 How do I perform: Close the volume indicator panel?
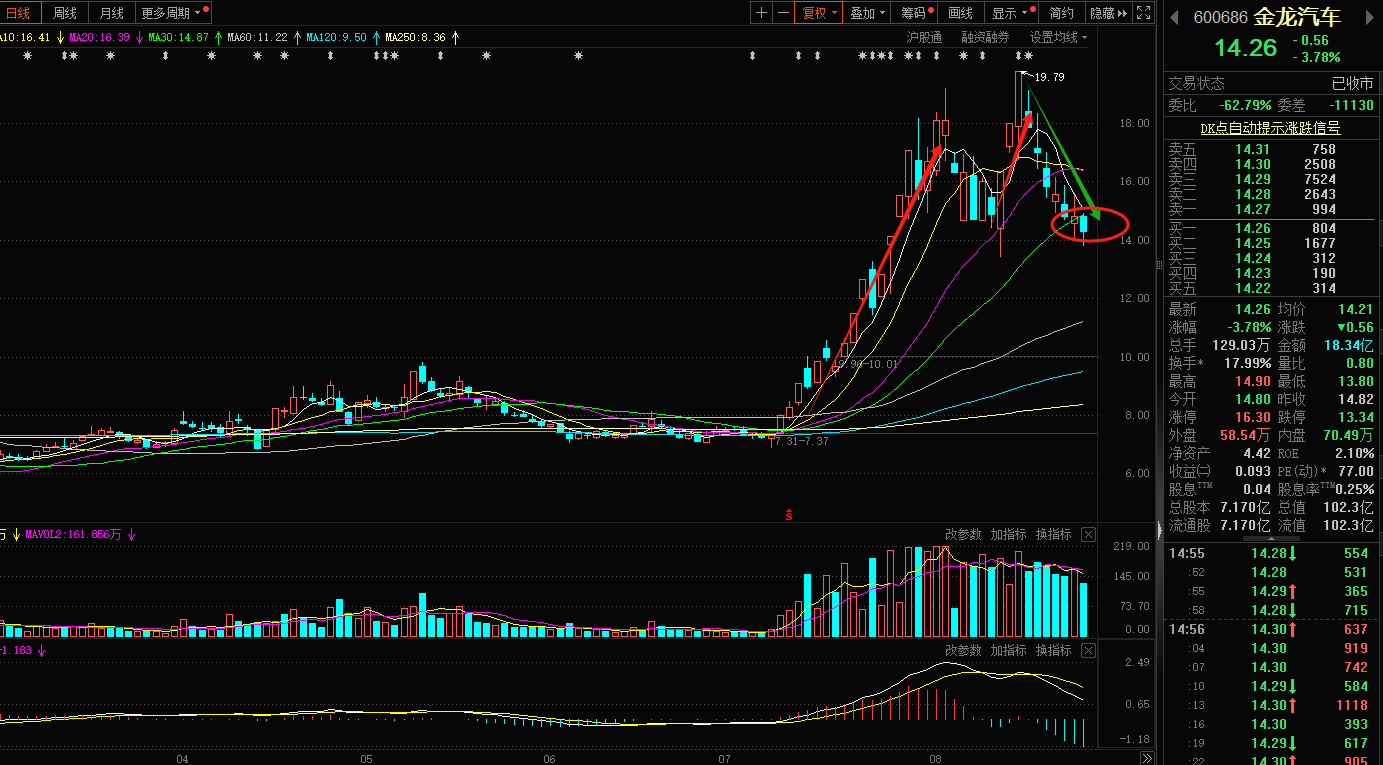coord(1088,535)
